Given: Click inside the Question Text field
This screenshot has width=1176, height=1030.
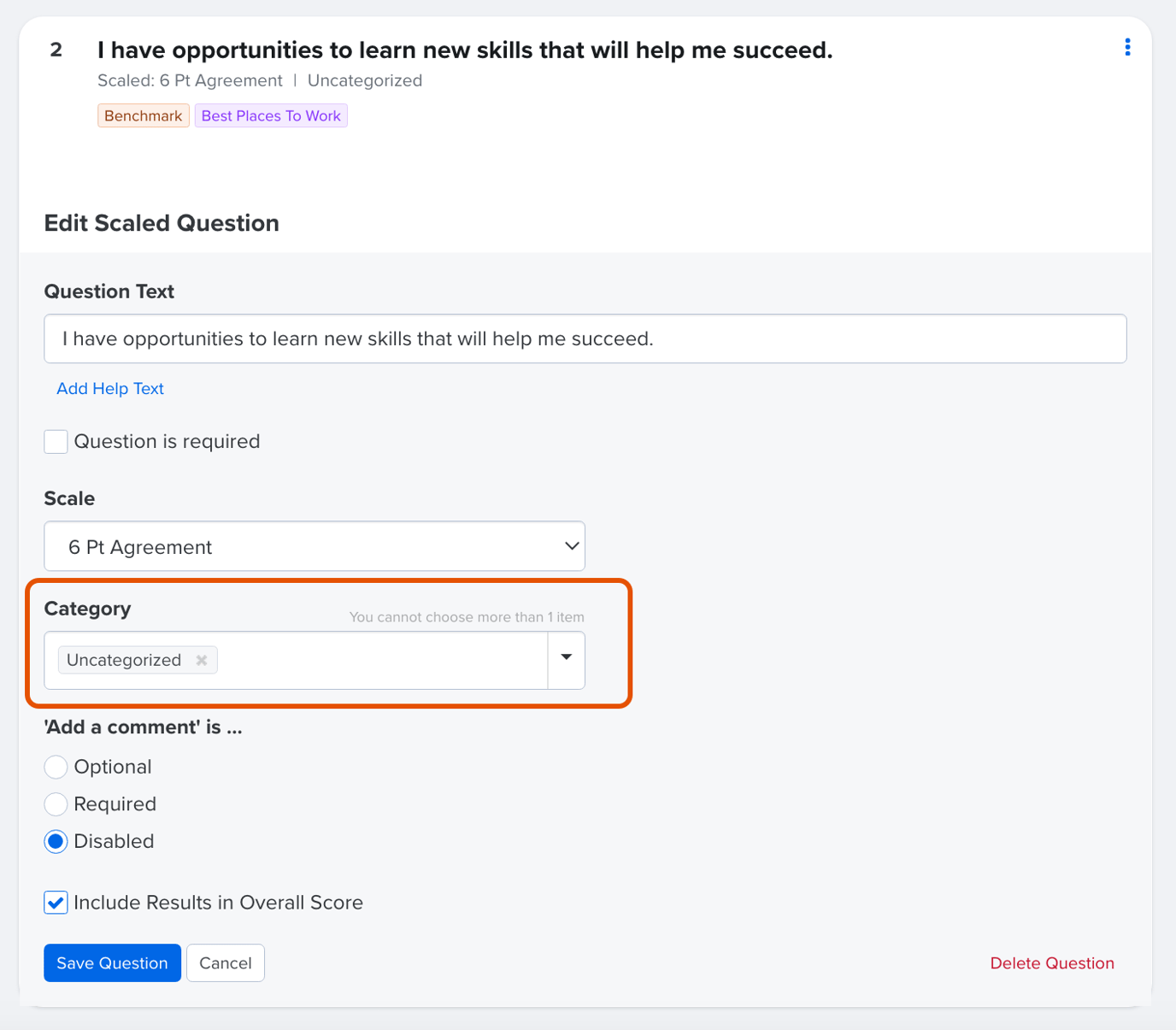Looking at the screenshot, I should [x=585, y=338].
